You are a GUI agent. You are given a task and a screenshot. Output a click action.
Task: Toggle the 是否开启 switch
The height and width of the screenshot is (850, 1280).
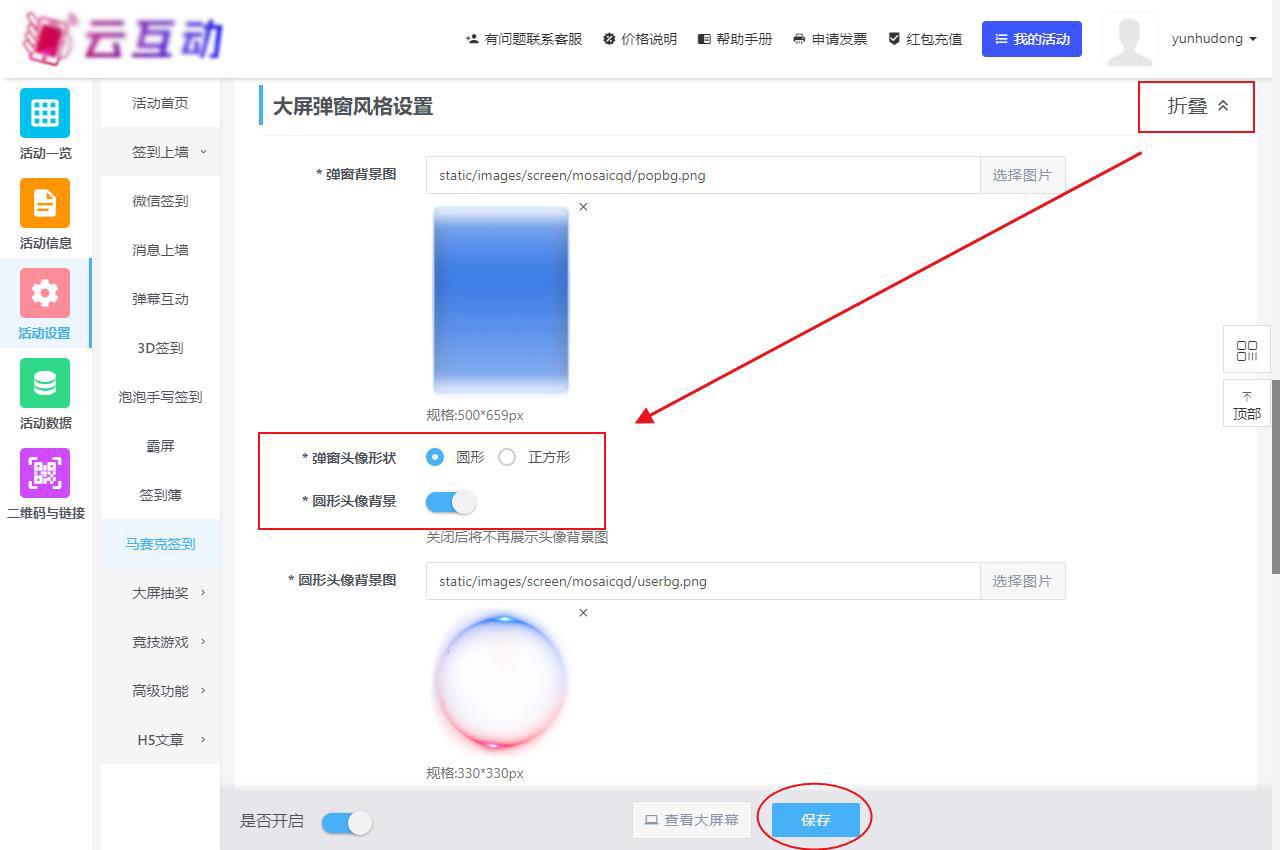pos(346,822)
